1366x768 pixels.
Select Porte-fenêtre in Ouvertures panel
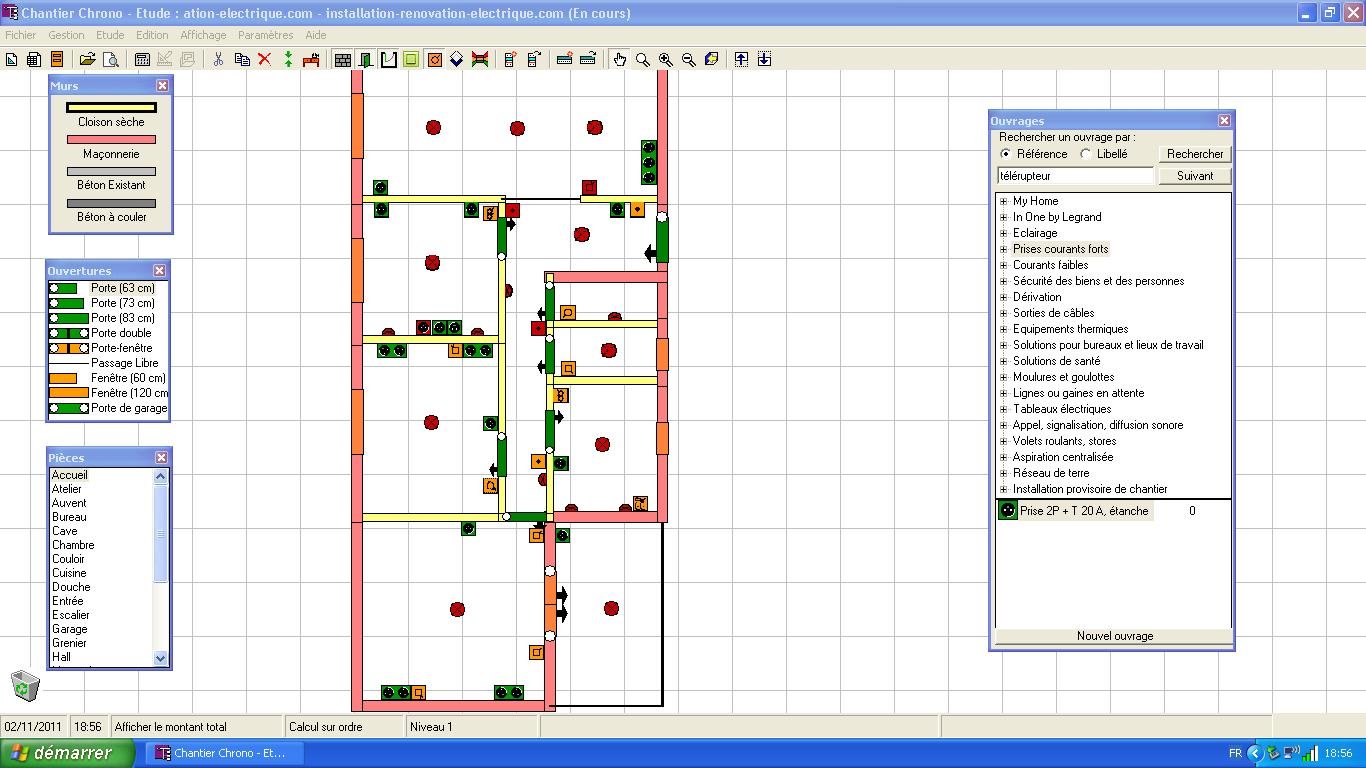click(108, 348)
